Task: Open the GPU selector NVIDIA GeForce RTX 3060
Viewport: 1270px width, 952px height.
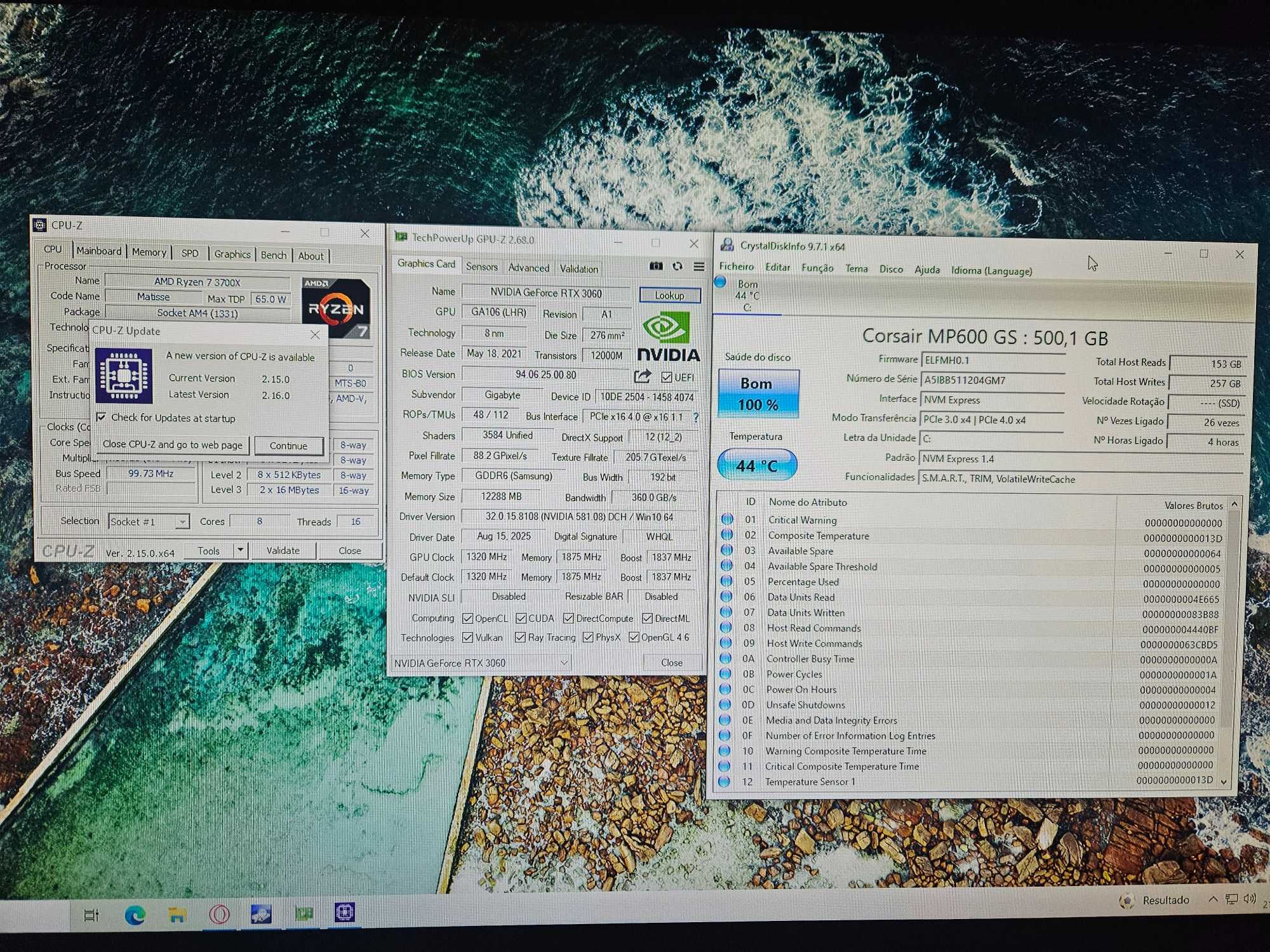Action: point(481,663)
